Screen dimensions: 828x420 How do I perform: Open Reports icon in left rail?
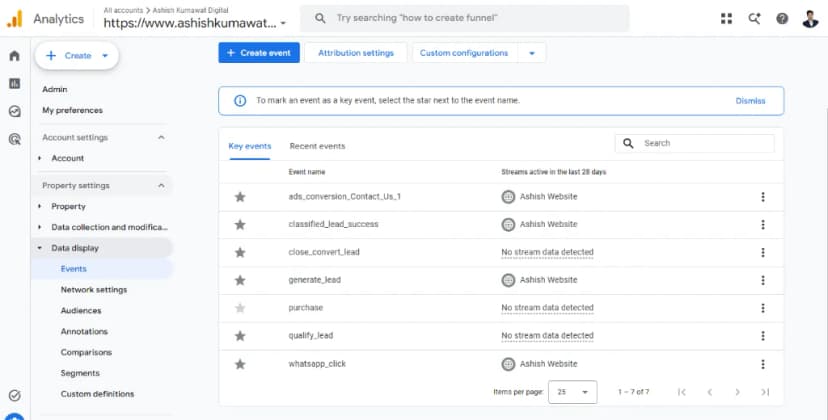click(15, 83)
